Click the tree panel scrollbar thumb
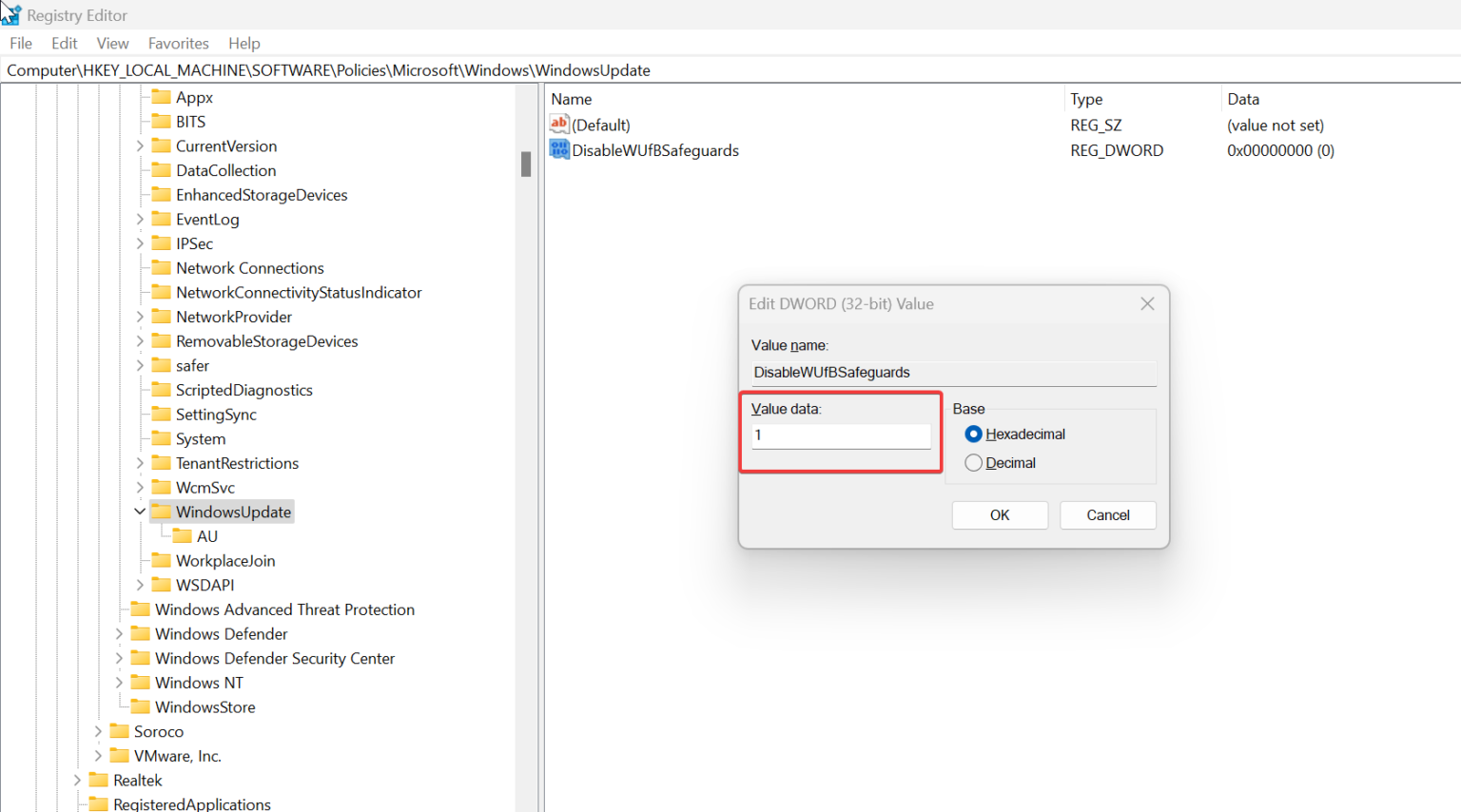This screenshot has height=812, width=1461. [x=525, y=164]
